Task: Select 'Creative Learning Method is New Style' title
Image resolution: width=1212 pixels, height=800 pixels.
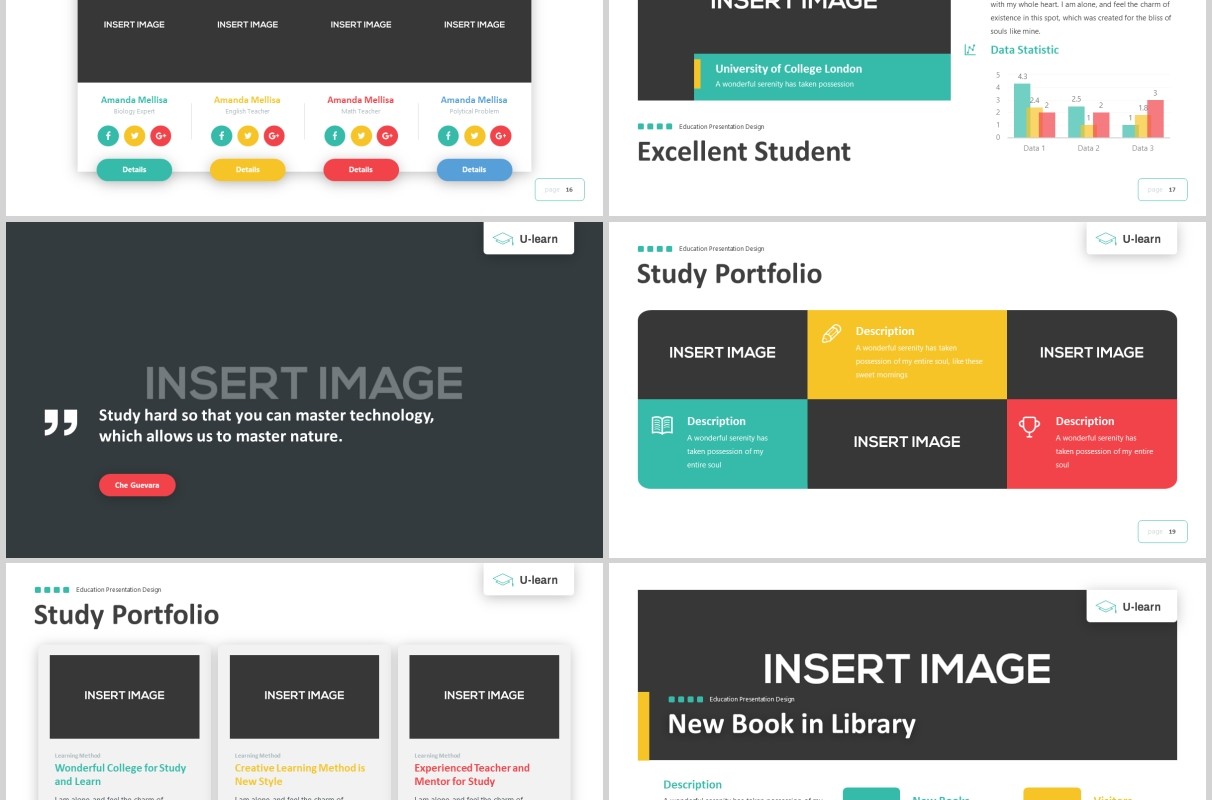Action: pyautogui.click(x=300, y=775)
